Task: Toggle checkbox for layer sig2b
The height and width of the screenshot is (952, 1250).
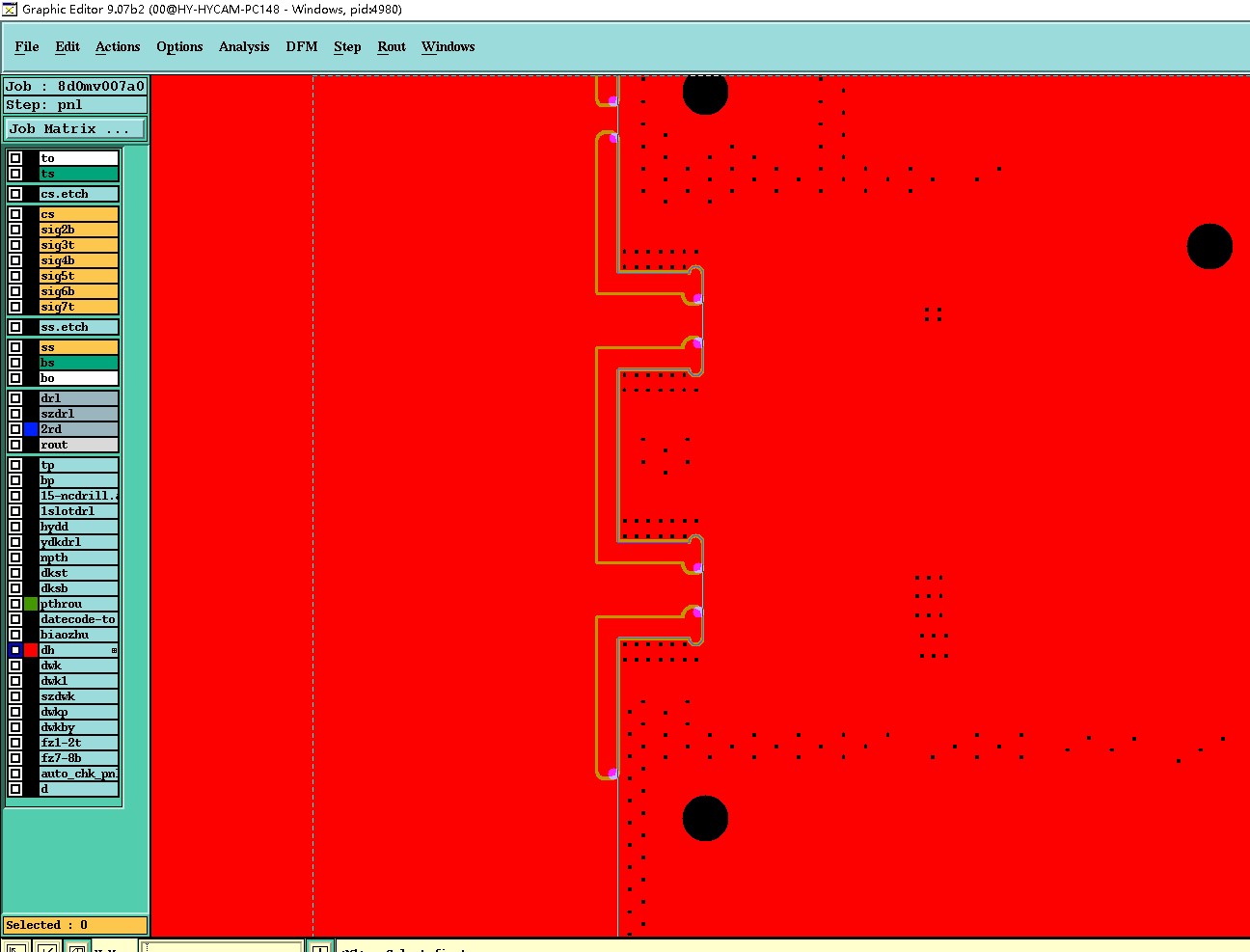Action: pos(15,230)
